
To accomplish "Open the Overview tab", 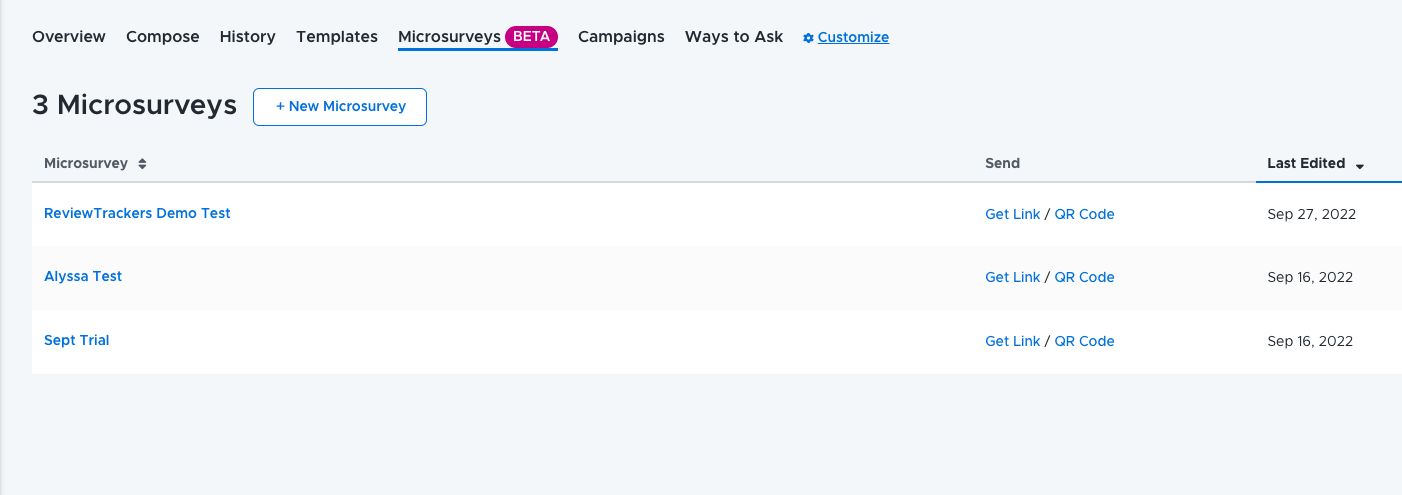I will click(69, 37).
